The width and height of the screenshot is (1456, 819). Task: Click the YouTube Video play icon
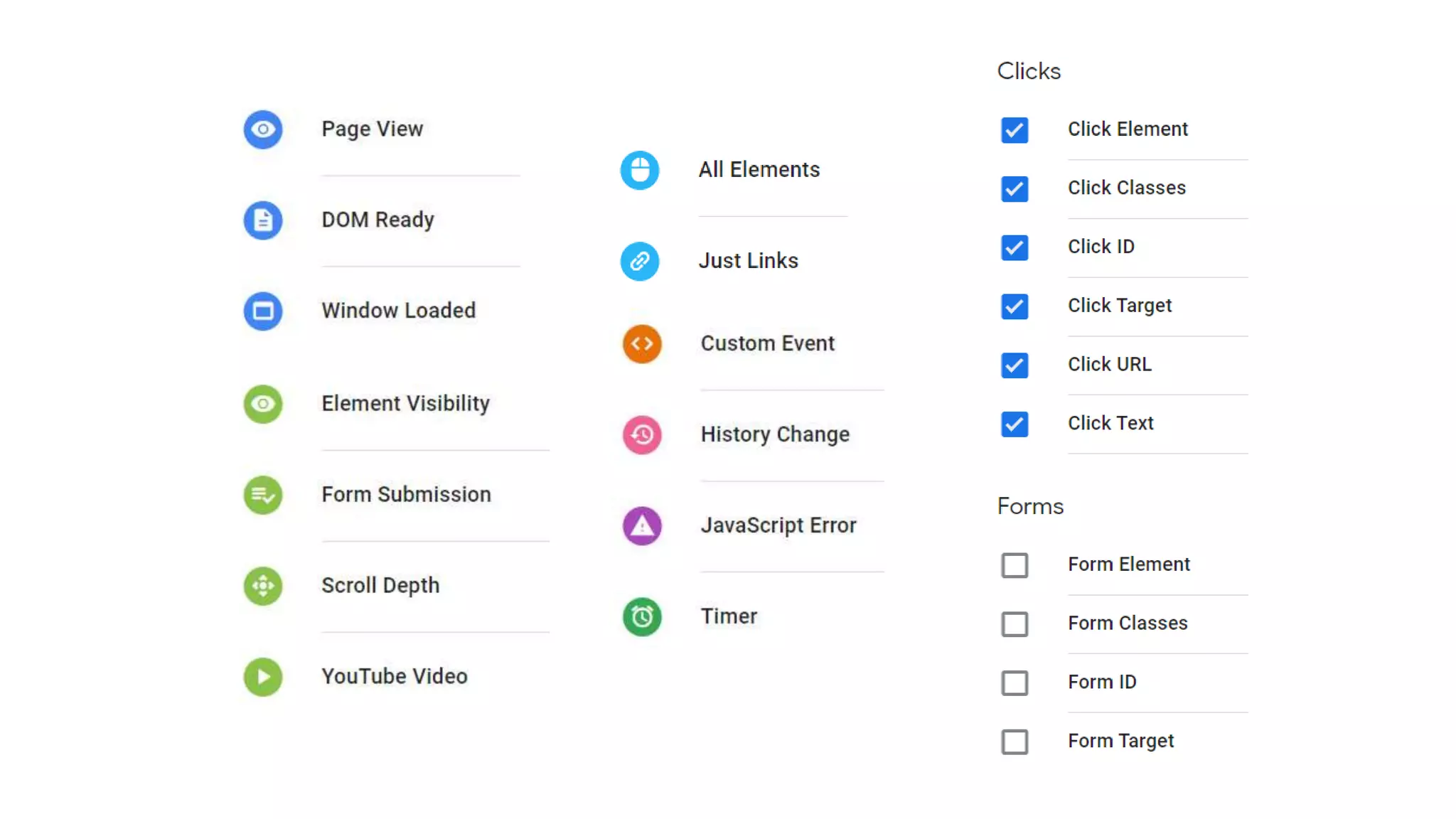pos(263,677)
